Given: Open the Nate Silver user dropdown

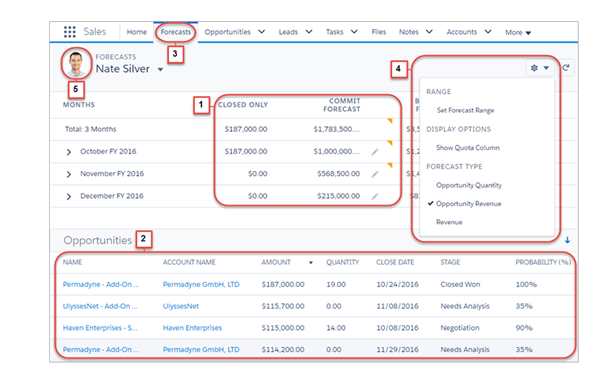Looking at the screenshot, I should [x=160, y=70].
